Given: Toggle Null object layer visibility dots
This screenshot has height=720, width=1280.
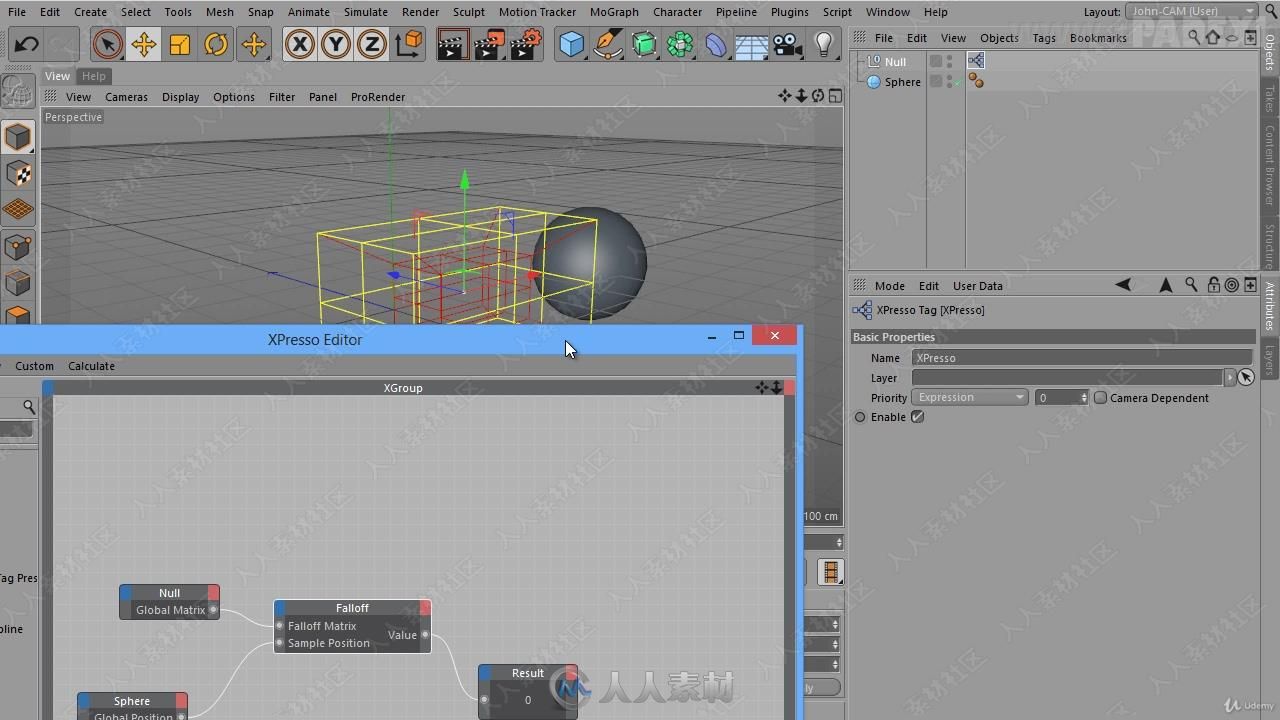Looking at the screenshot, I should (949, 61).
